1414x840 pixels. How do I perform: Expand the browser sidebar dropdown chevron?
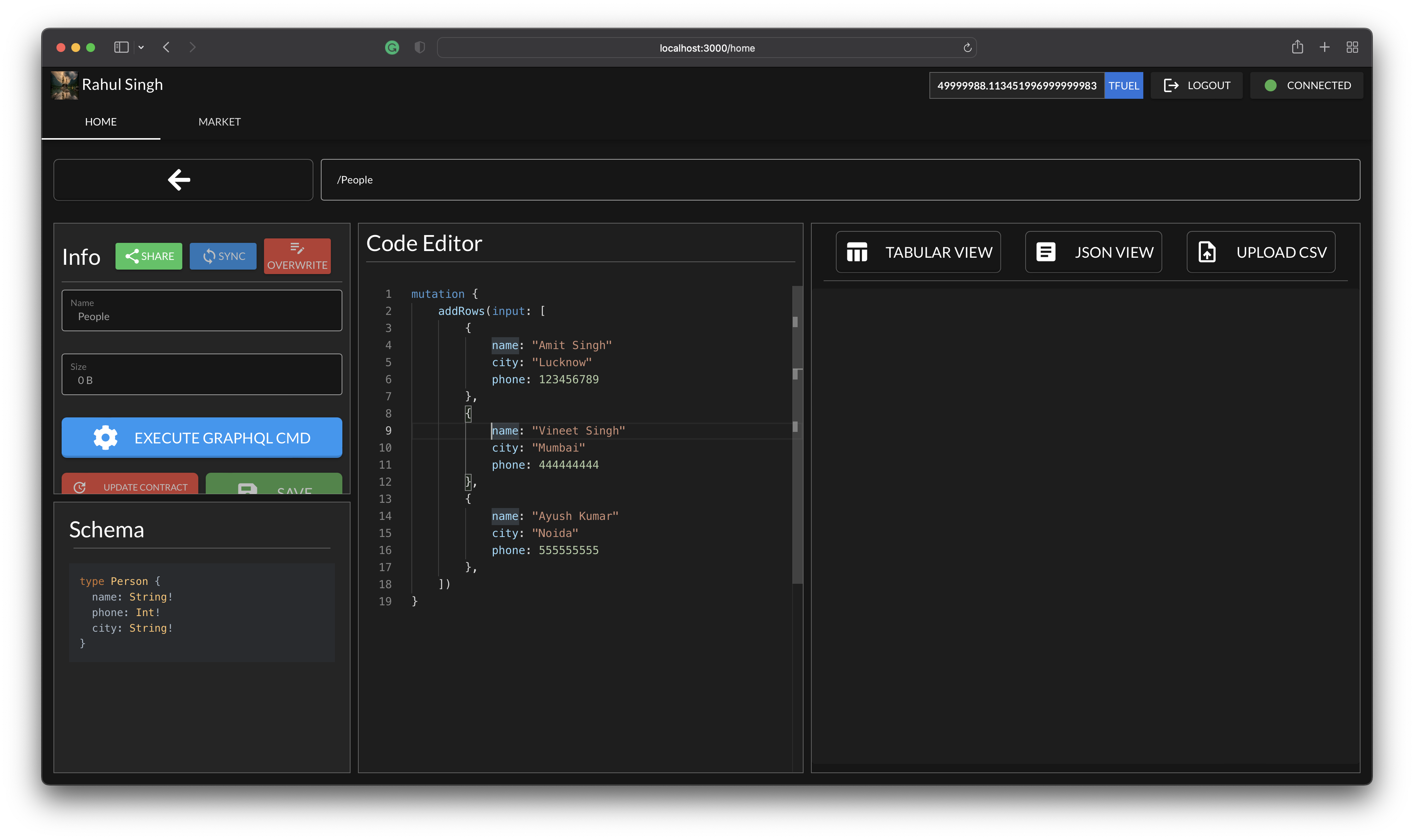pos(141,48)
